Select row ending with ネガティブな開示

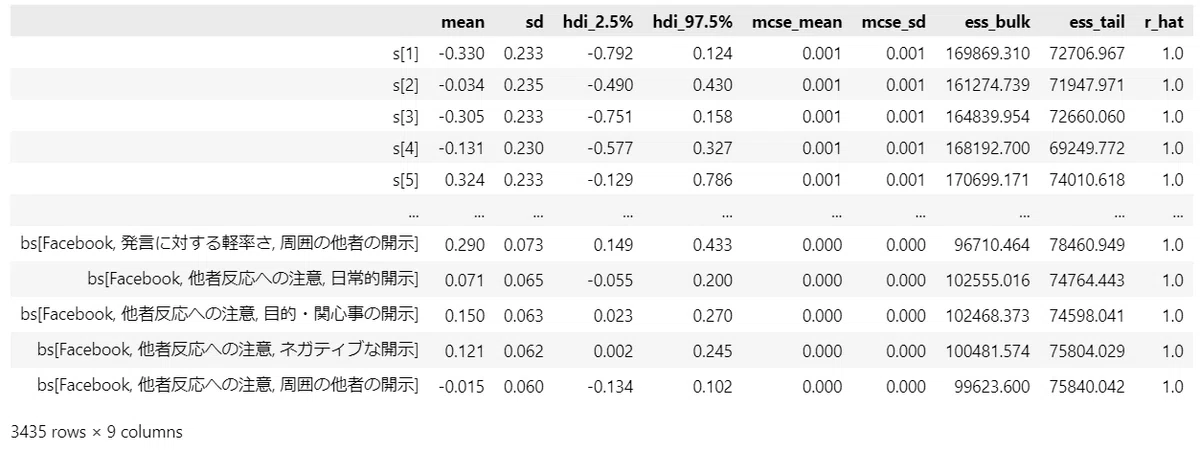(x=600, y=350)
